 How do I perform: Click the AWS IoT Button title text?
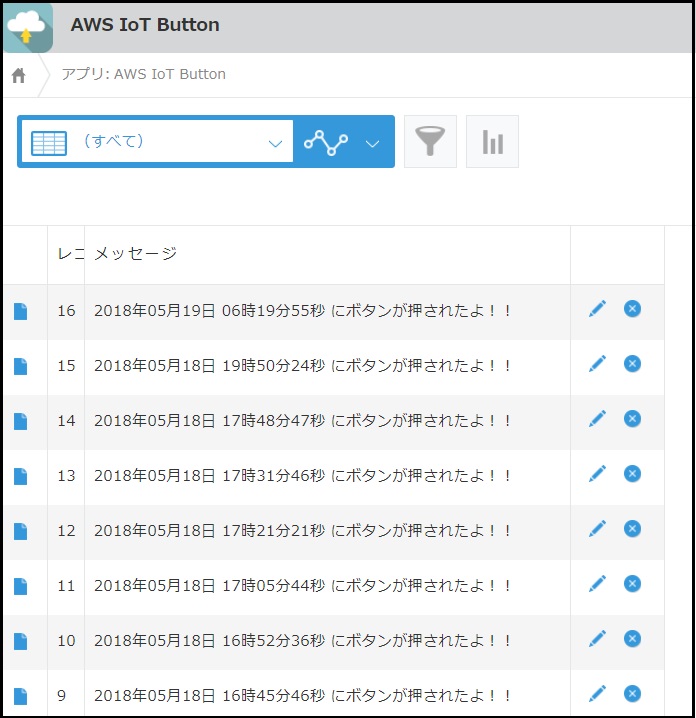(x=145, y=25)
